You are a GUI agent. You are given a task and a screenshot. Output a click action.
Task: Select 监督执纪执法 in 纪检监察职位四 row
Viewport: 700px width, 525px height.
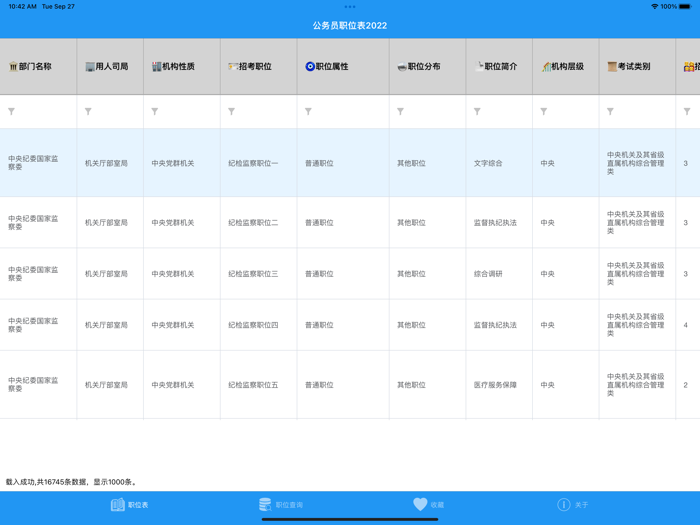tap(495, 325)
